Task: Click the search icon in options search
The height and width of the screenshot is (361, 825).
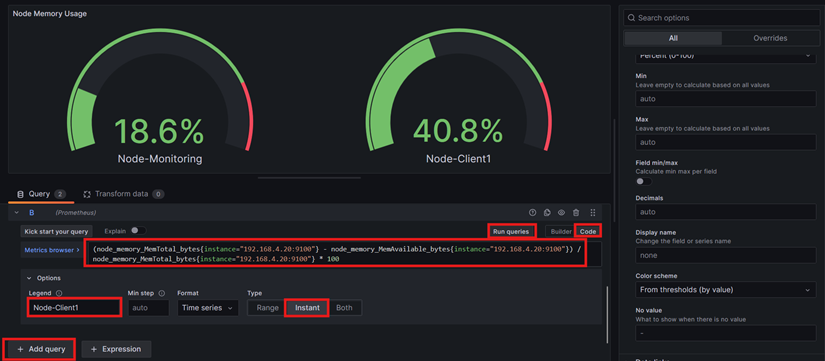Action: click(x=631, y=18)
